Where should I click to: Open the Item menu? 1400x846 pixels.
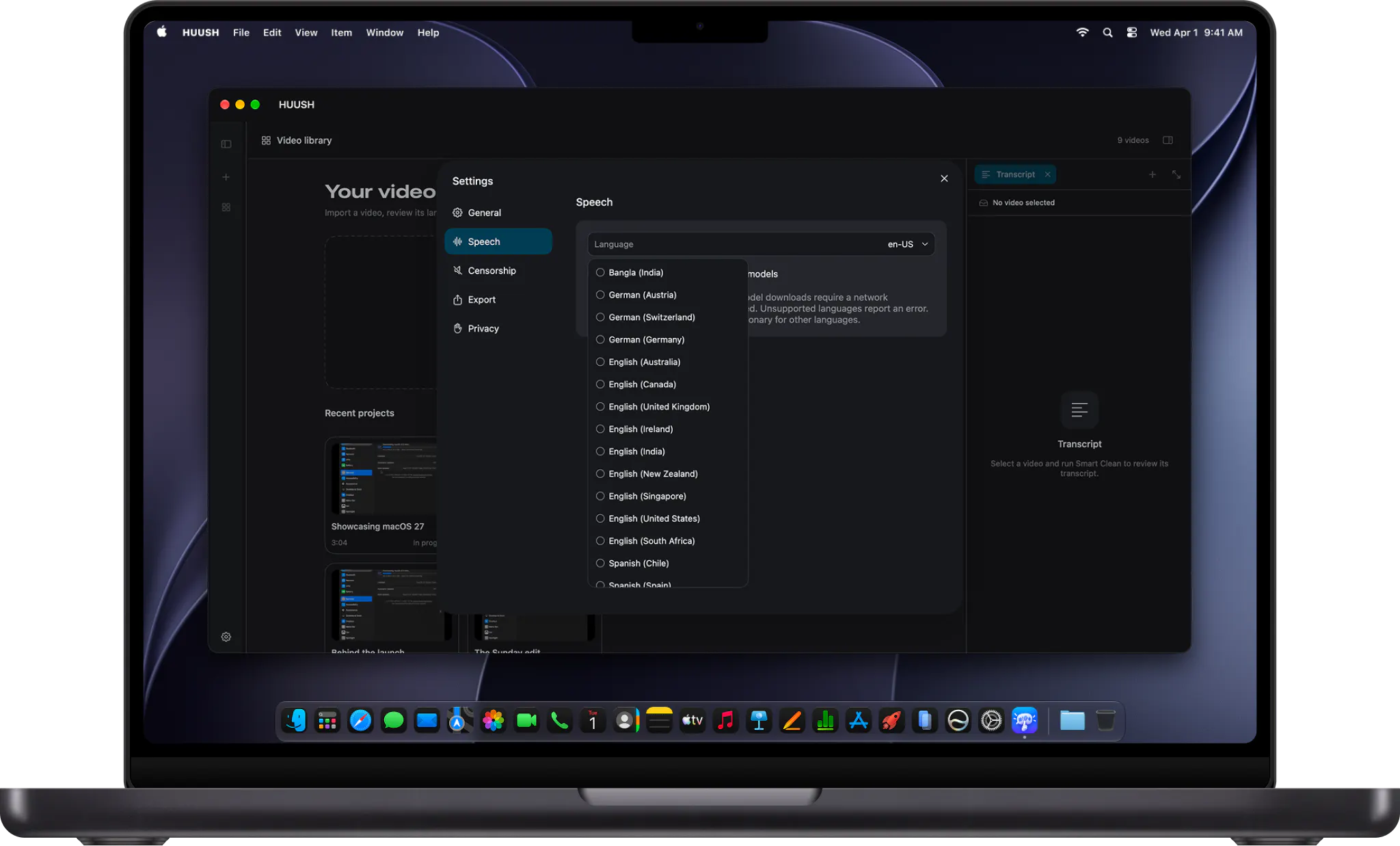click(341, 33)
